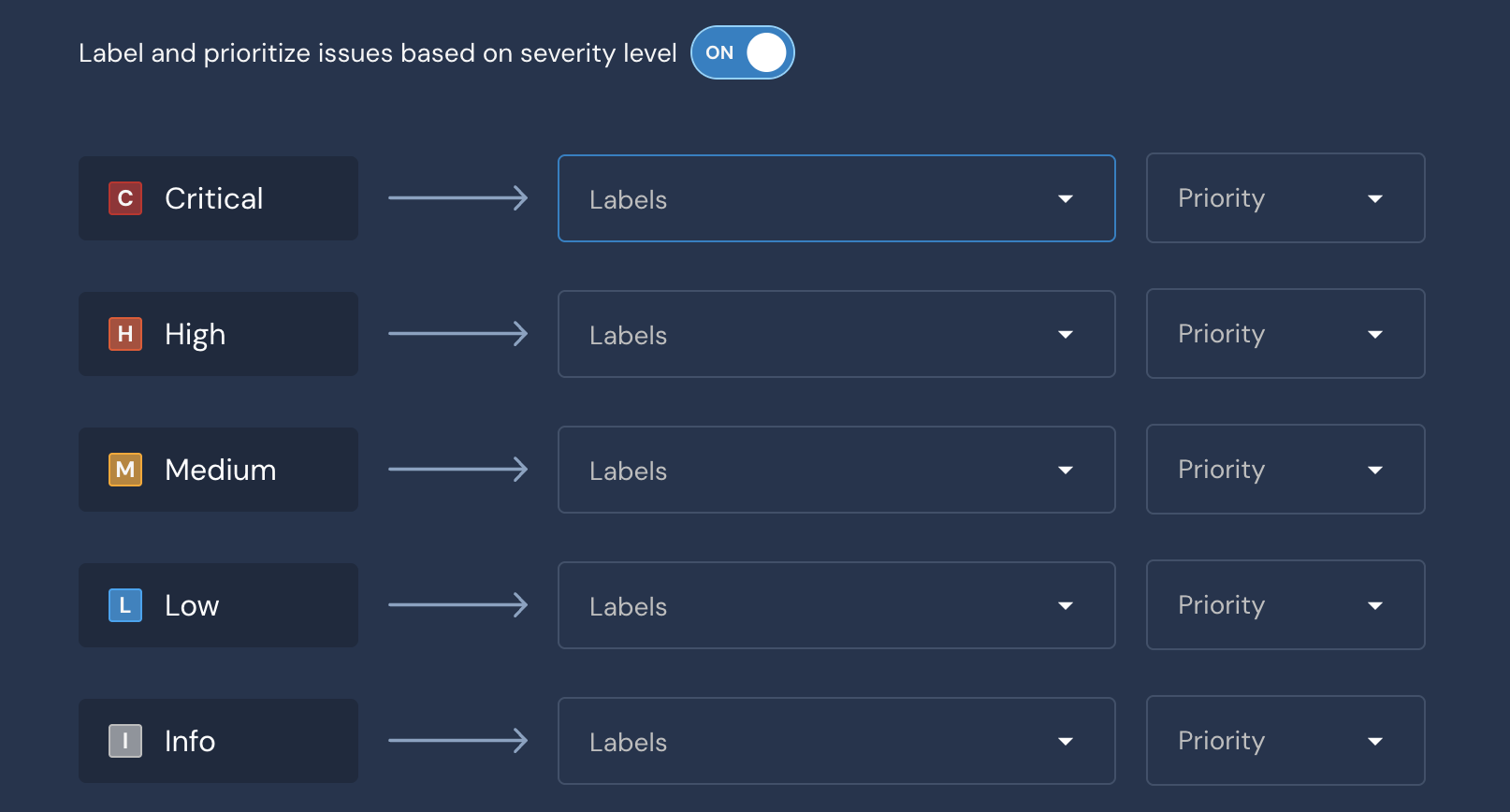Click the red Critical severity badge icon
The height and width of the screenshot is (812, 1510).
point(124,198)
